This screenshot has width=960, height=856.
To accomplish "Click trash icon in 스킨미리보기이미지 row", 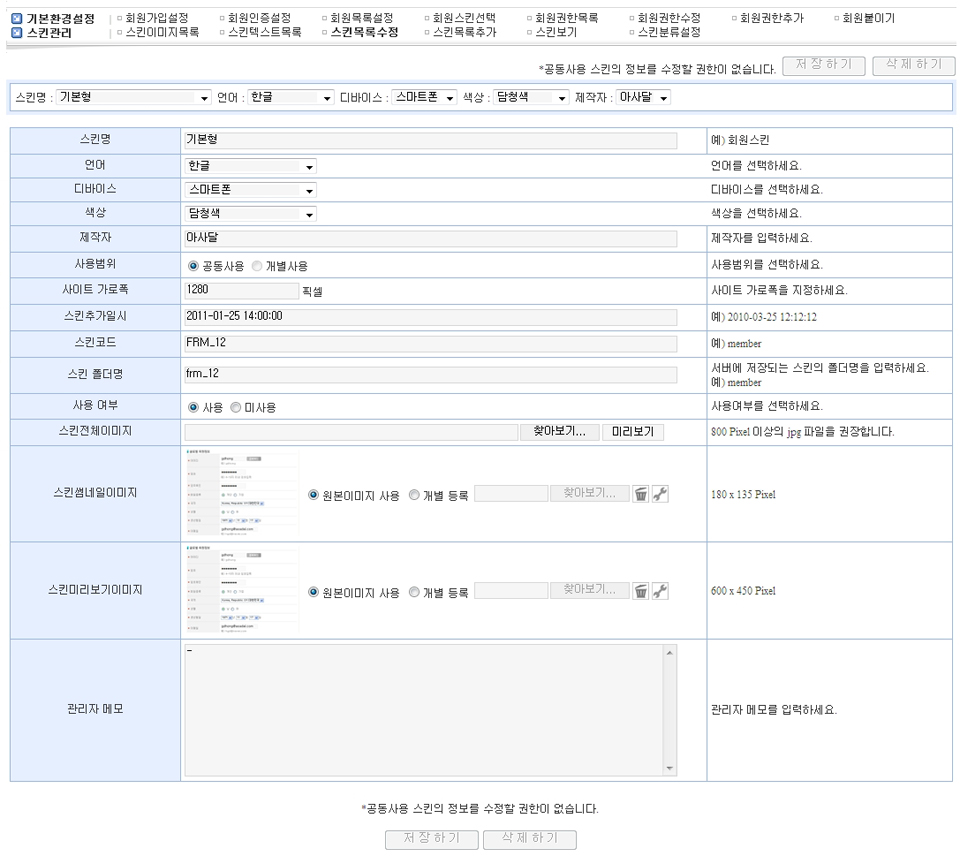I will point(641,591).
